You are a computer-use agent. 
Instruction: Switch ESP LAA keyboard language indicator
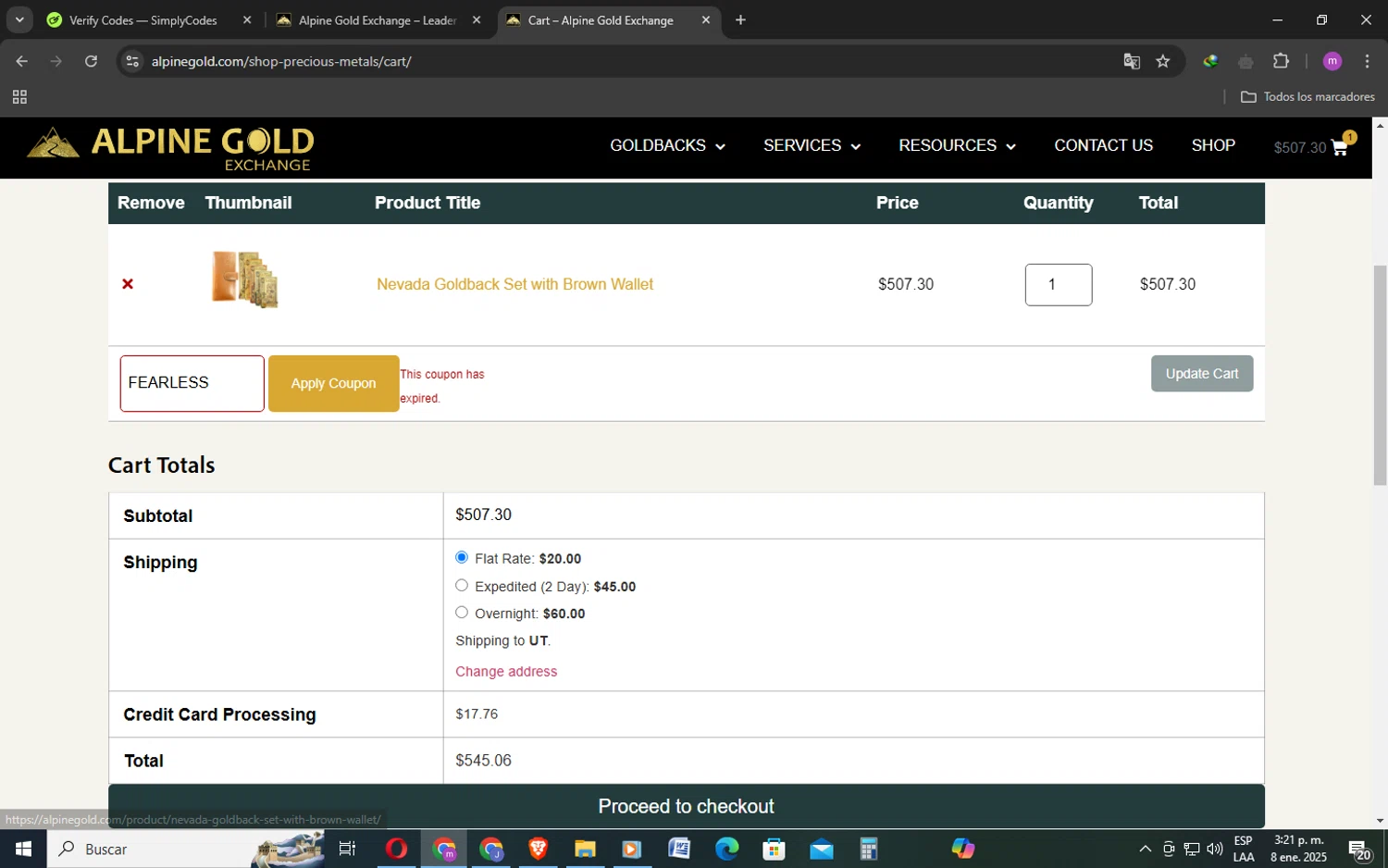pos(1244,849)
